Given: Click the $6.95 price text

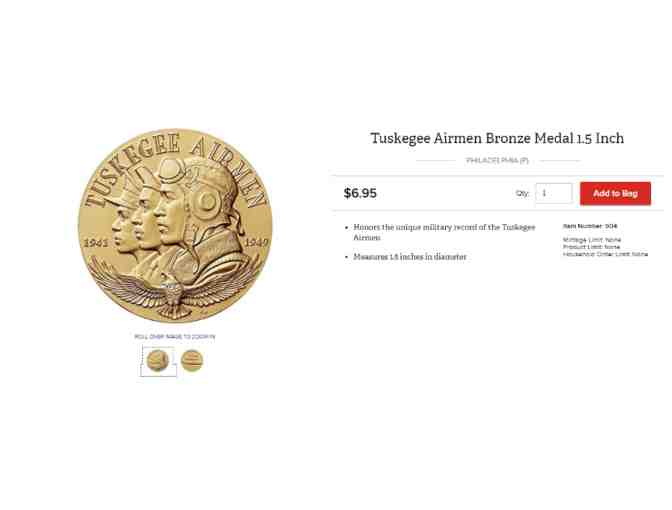Looking at the screenshot, I should (360, 193).
